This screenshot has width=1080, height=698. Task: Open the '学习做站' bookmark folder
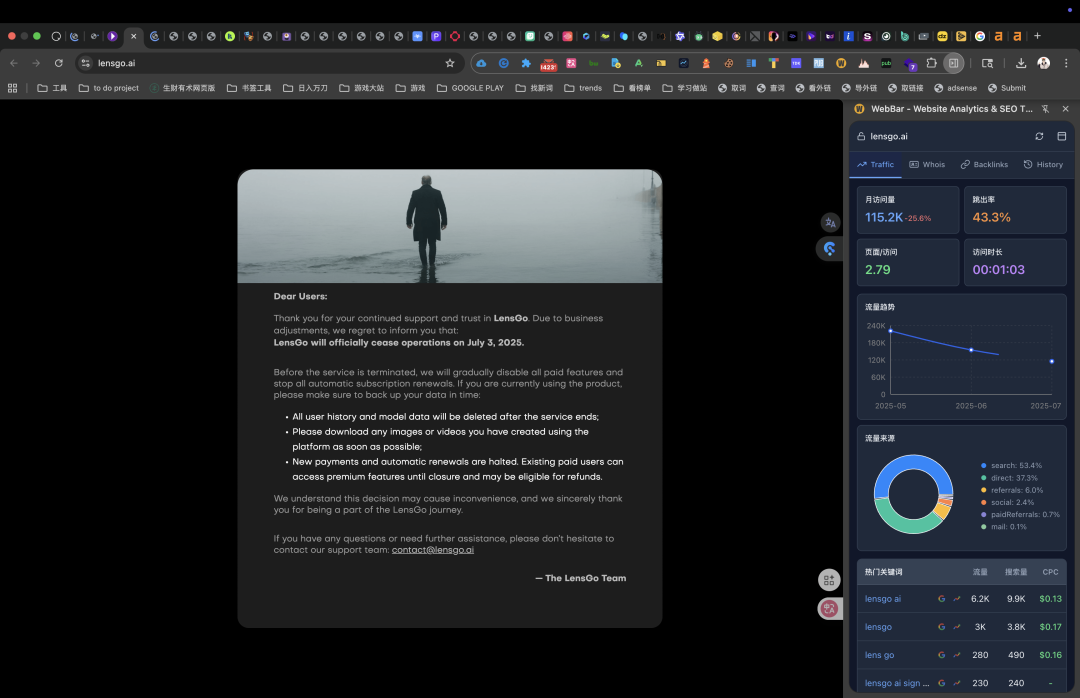click(x=685, y=88)
